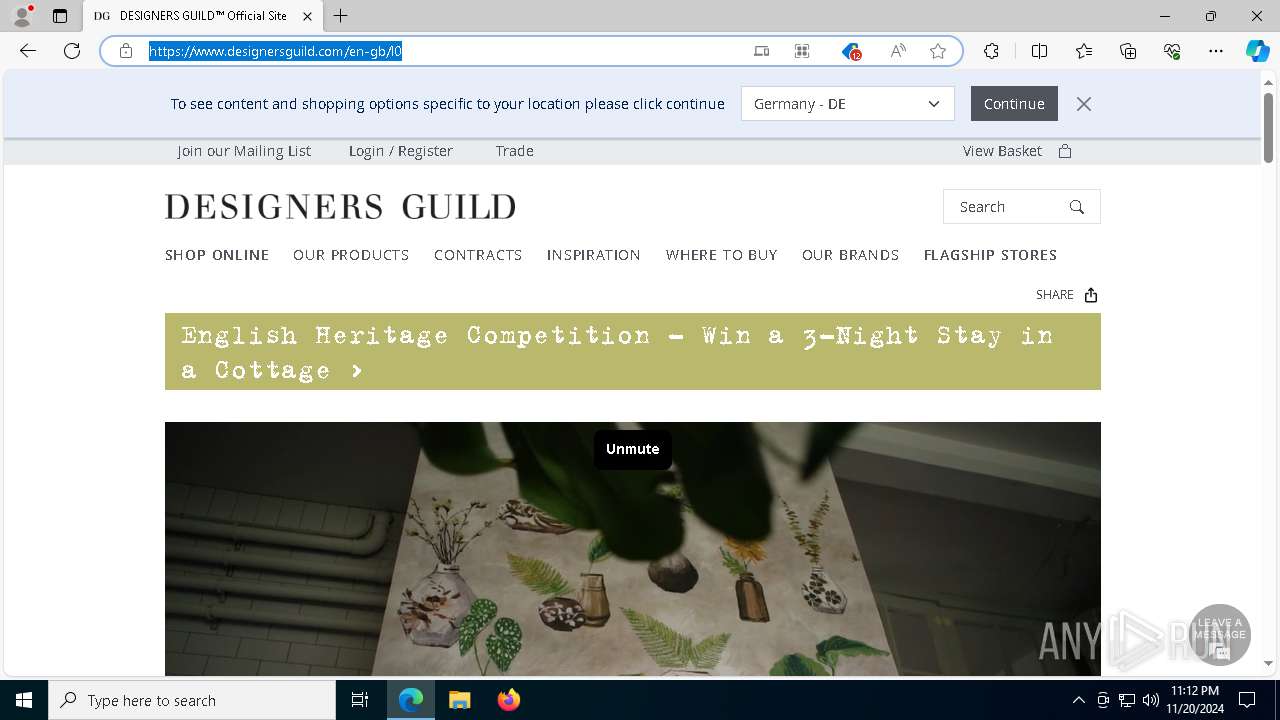
Task: Launch Firefox from taskbar
Action: coord(509,700)
